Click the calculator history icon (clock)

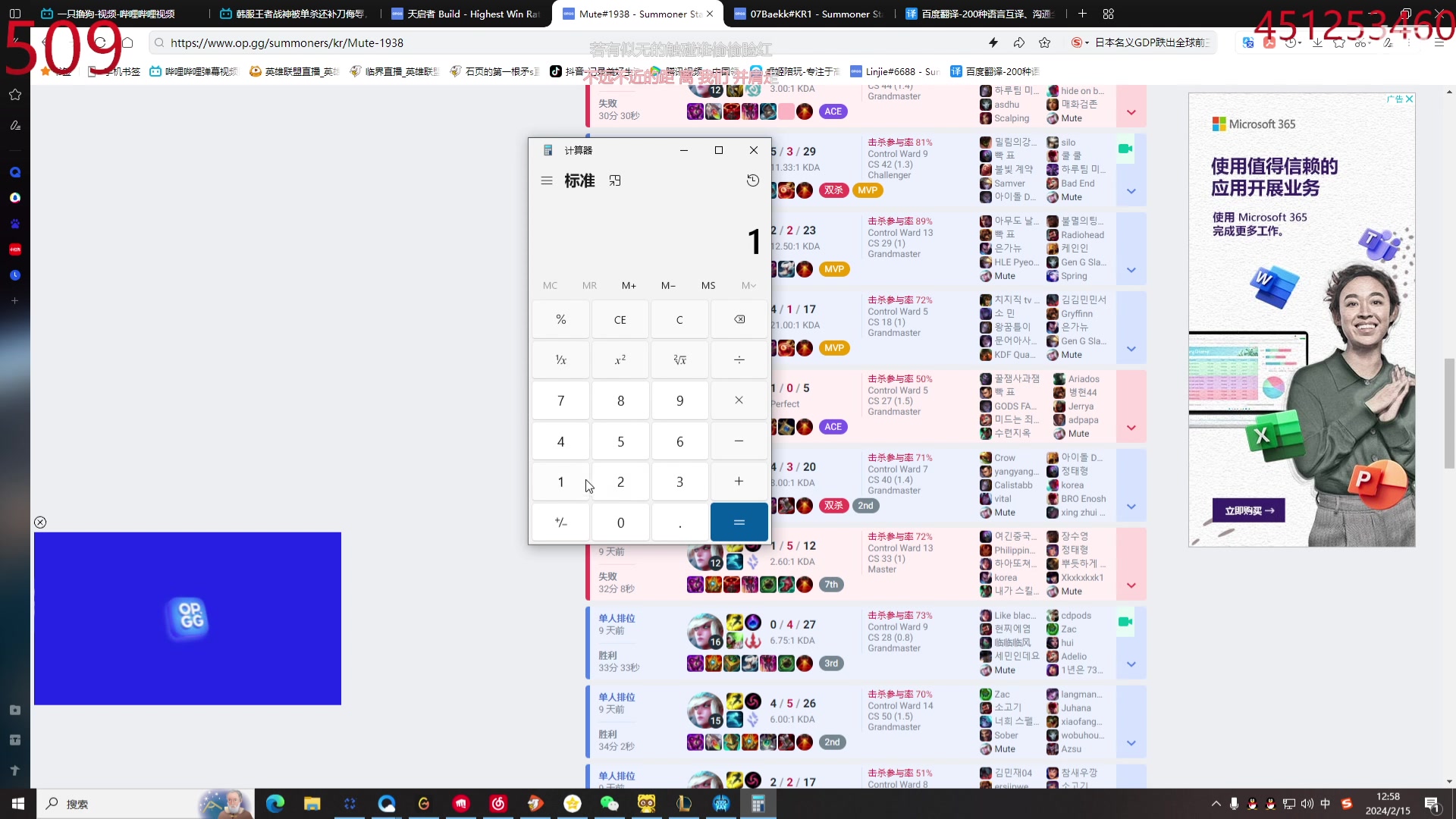pyautogui.click(x=753, y=180)
